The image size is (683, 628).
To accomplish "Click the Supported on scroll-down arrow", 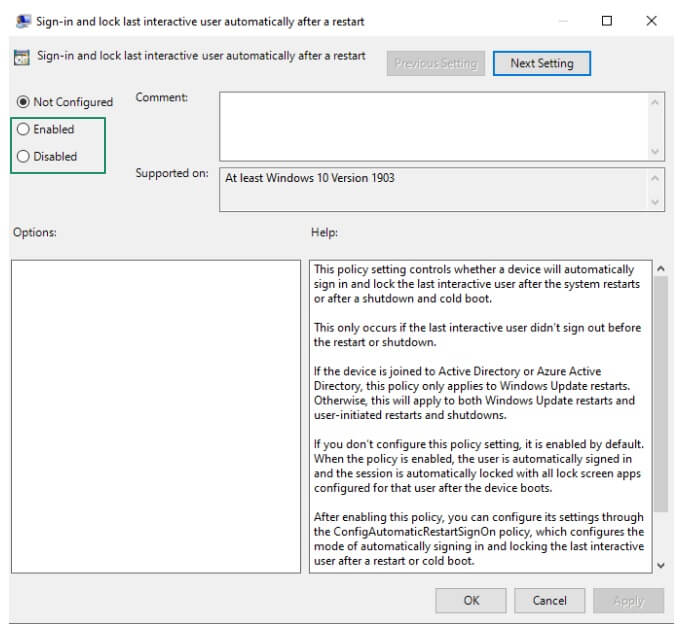I will (655, 202).
